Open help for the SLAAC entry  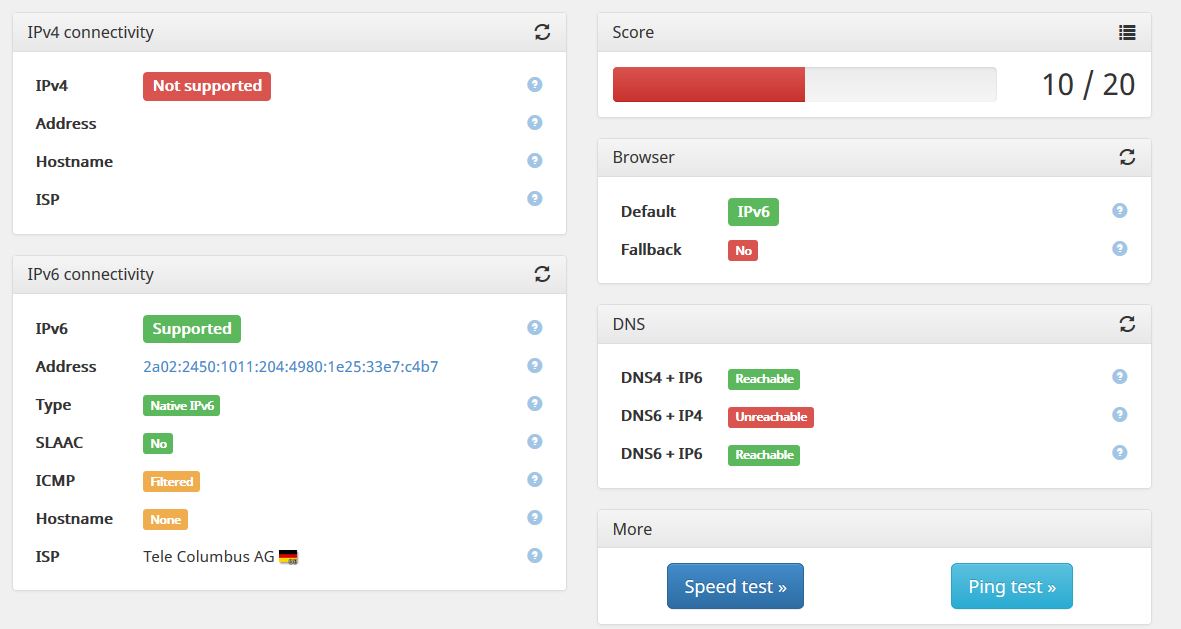[534, 441]
